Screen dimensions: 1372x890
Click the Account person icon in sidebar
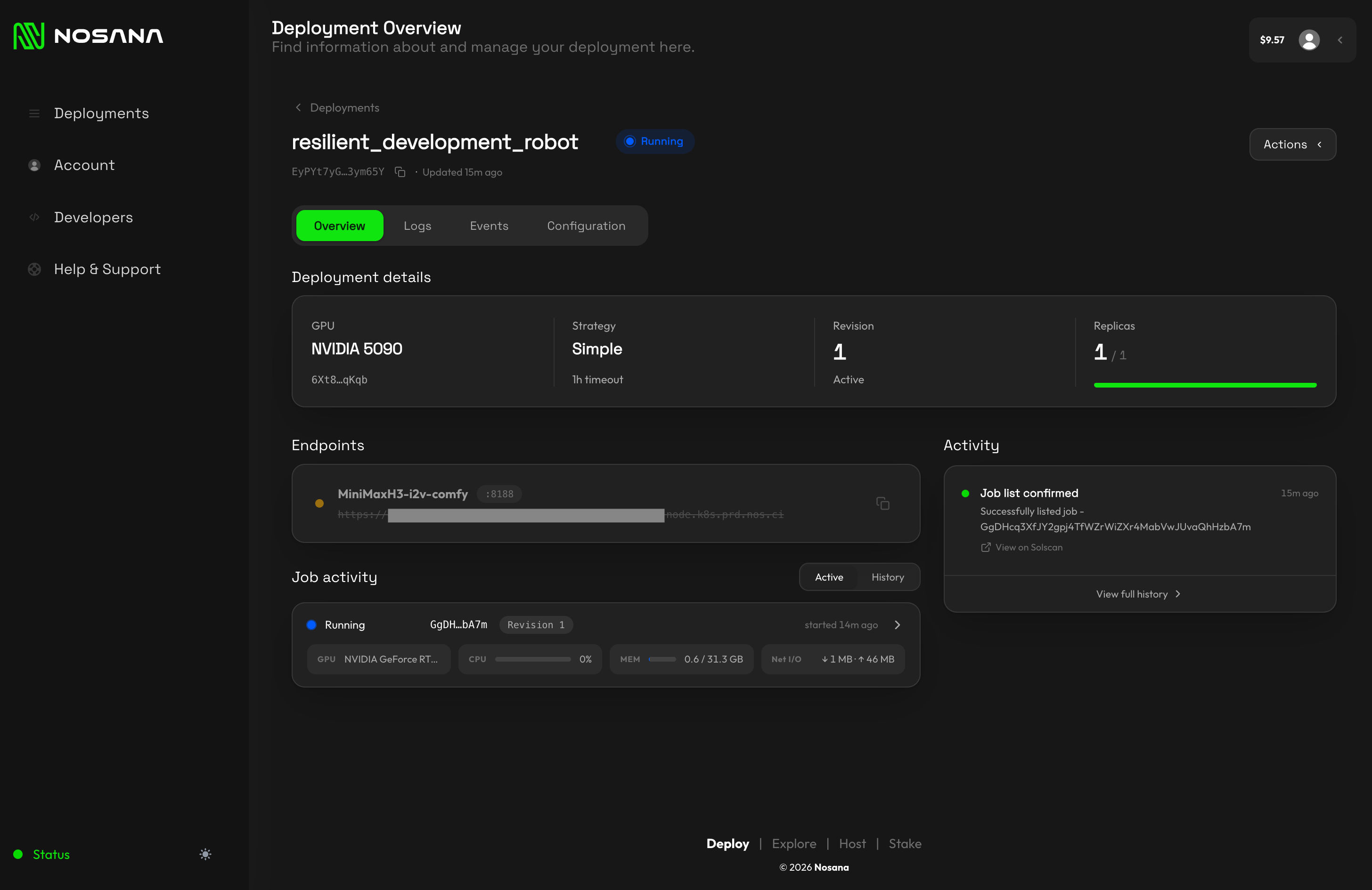coord(34,165)
